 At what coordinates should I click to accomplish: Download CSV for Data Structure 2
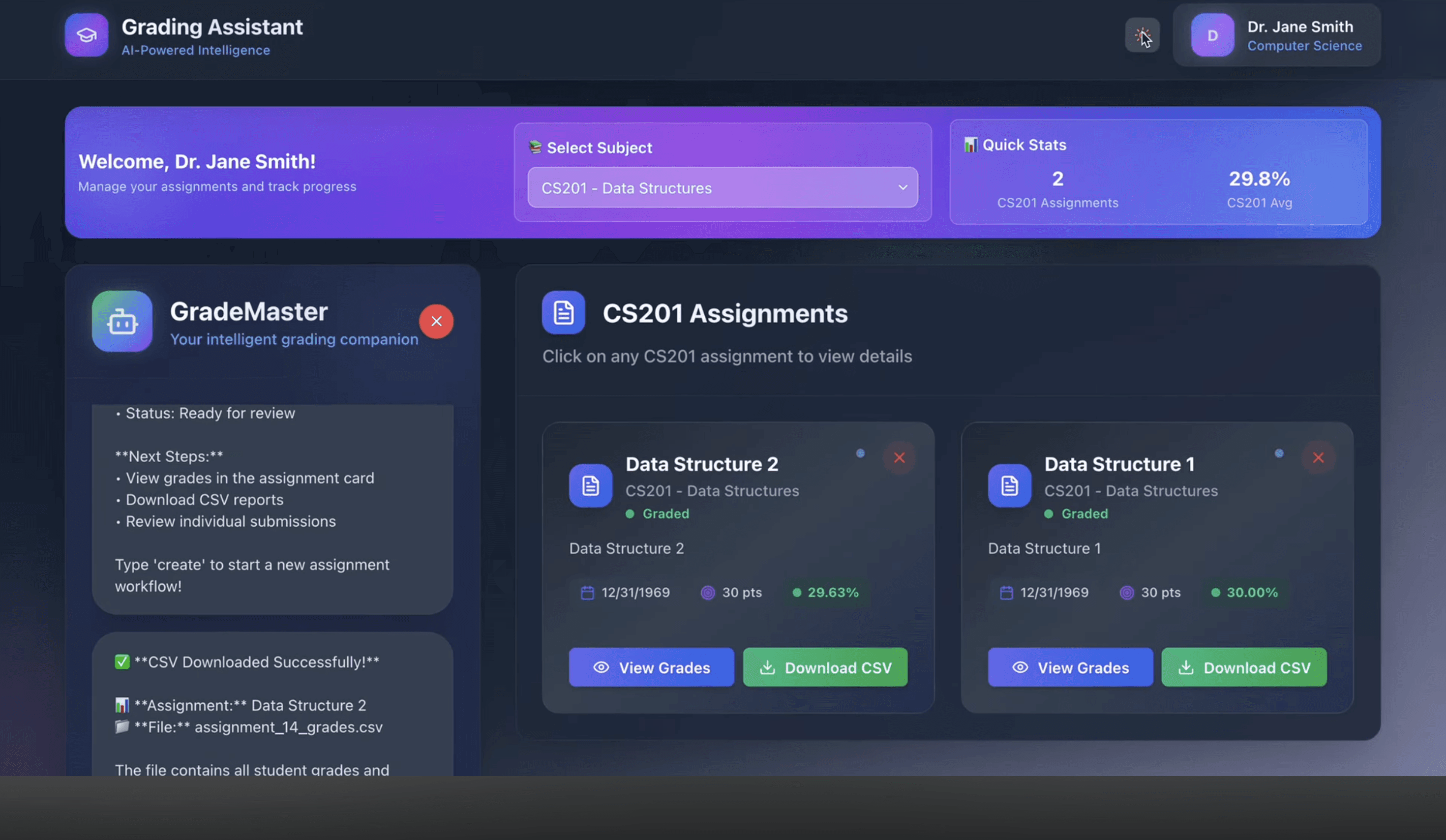(825, 667)
